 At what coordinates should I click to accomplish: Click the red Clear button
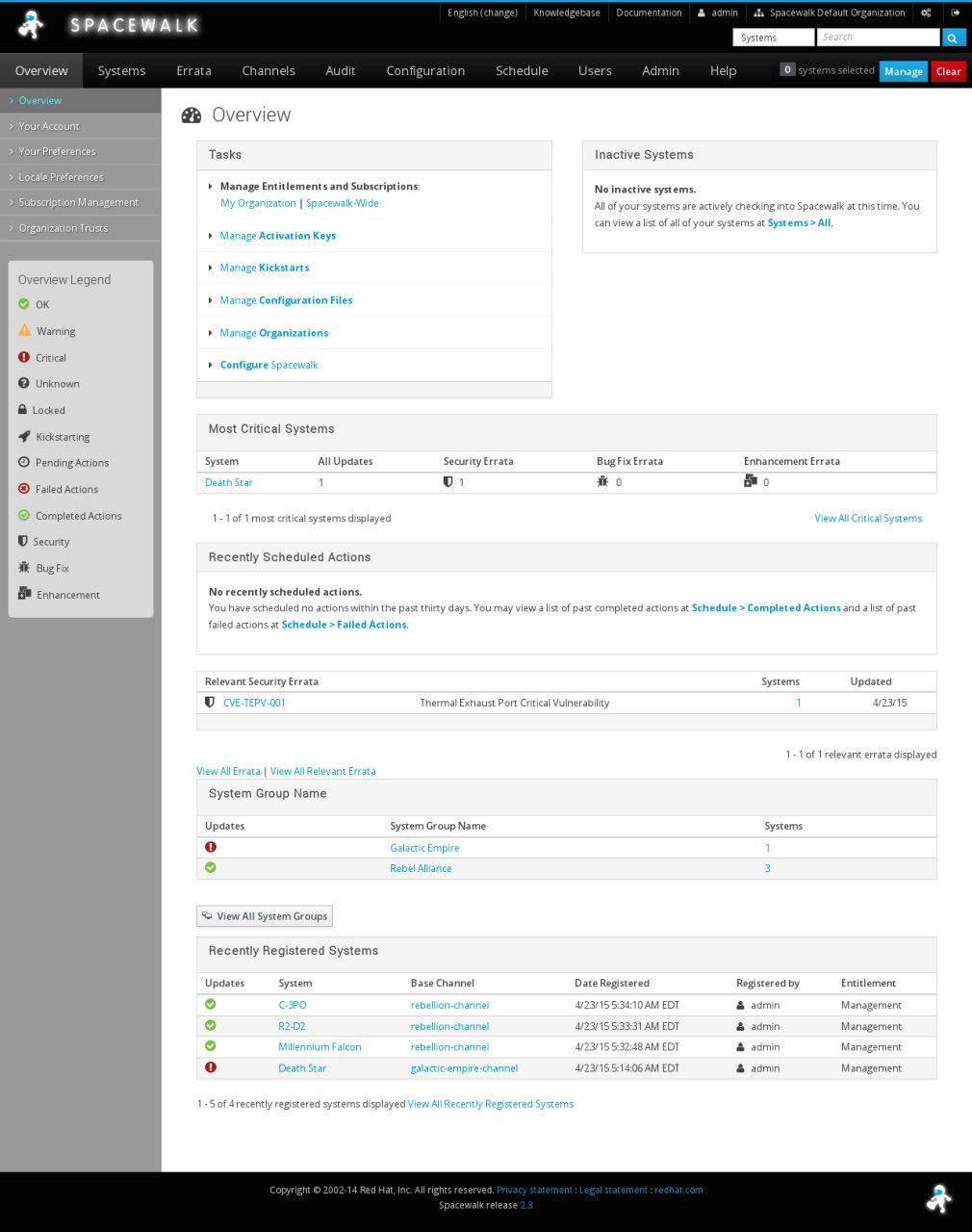(948, 71)
